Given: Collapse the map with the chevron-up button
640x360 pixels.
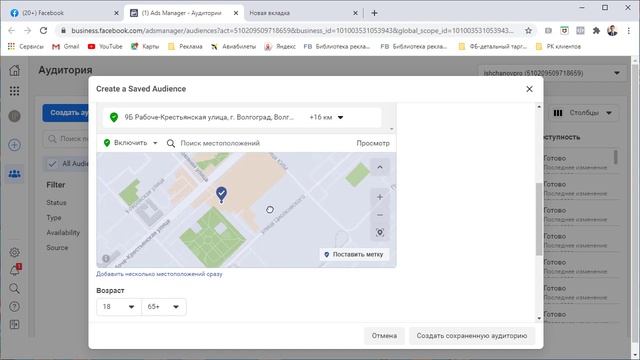Looking at the screenshot, I should pos(380,167).
